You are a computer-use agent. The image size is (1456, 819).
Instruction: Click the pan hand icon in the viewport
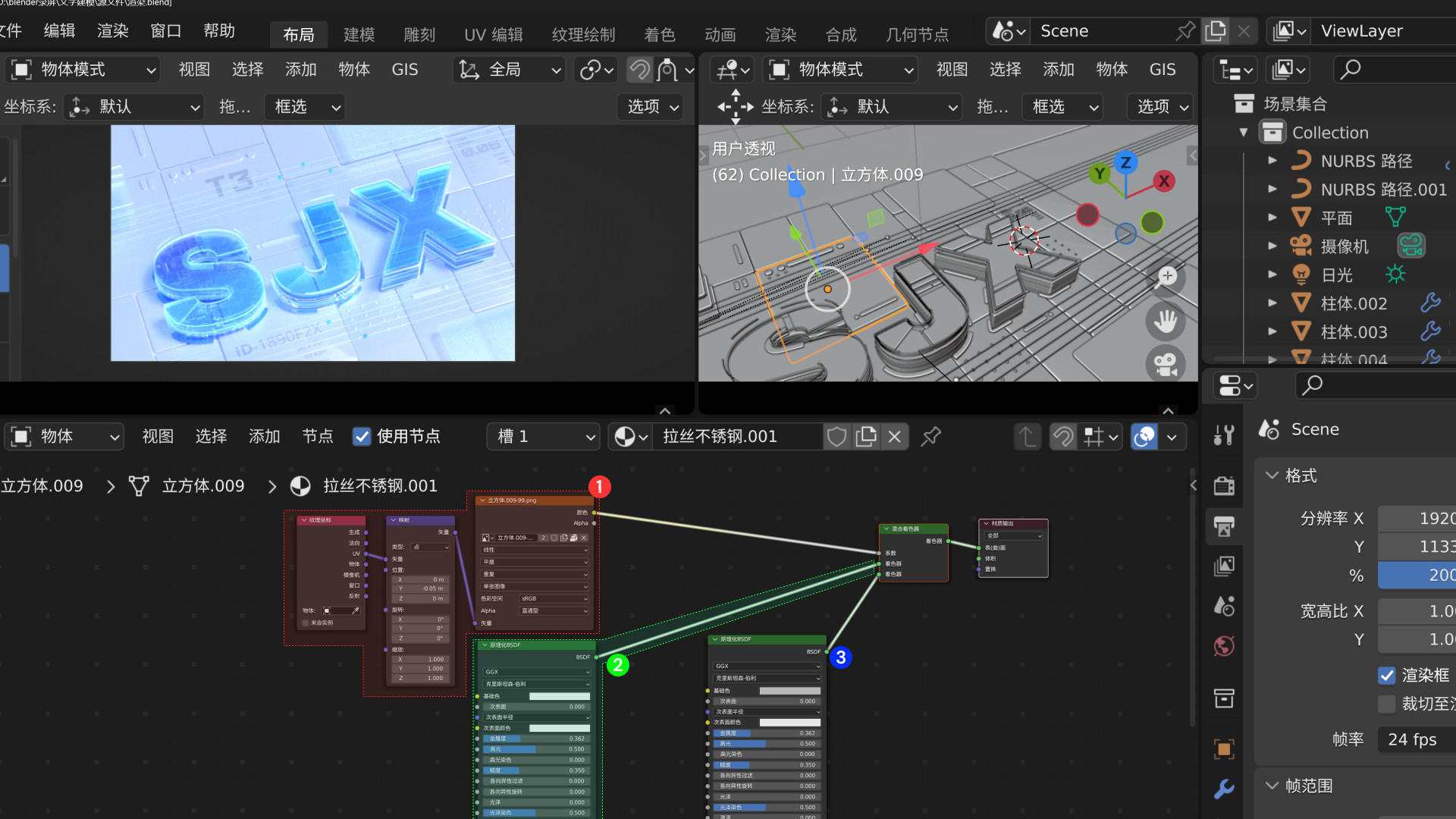coord(1166,322)
